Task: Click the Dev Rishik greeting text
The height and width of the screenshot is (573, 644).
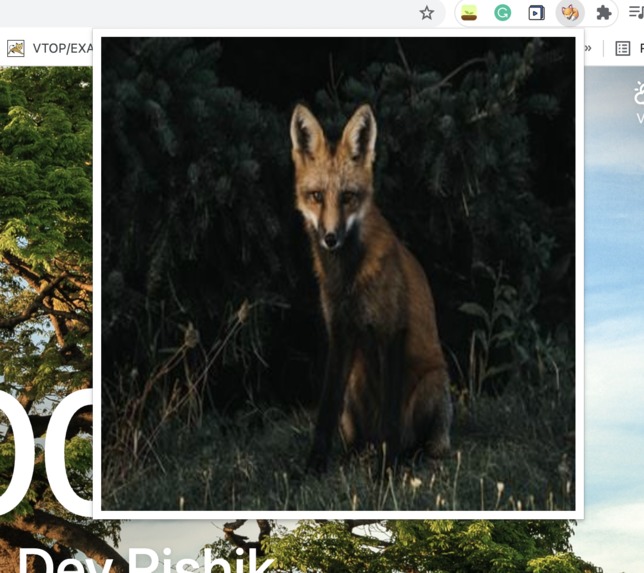Action: click(146, 561)
